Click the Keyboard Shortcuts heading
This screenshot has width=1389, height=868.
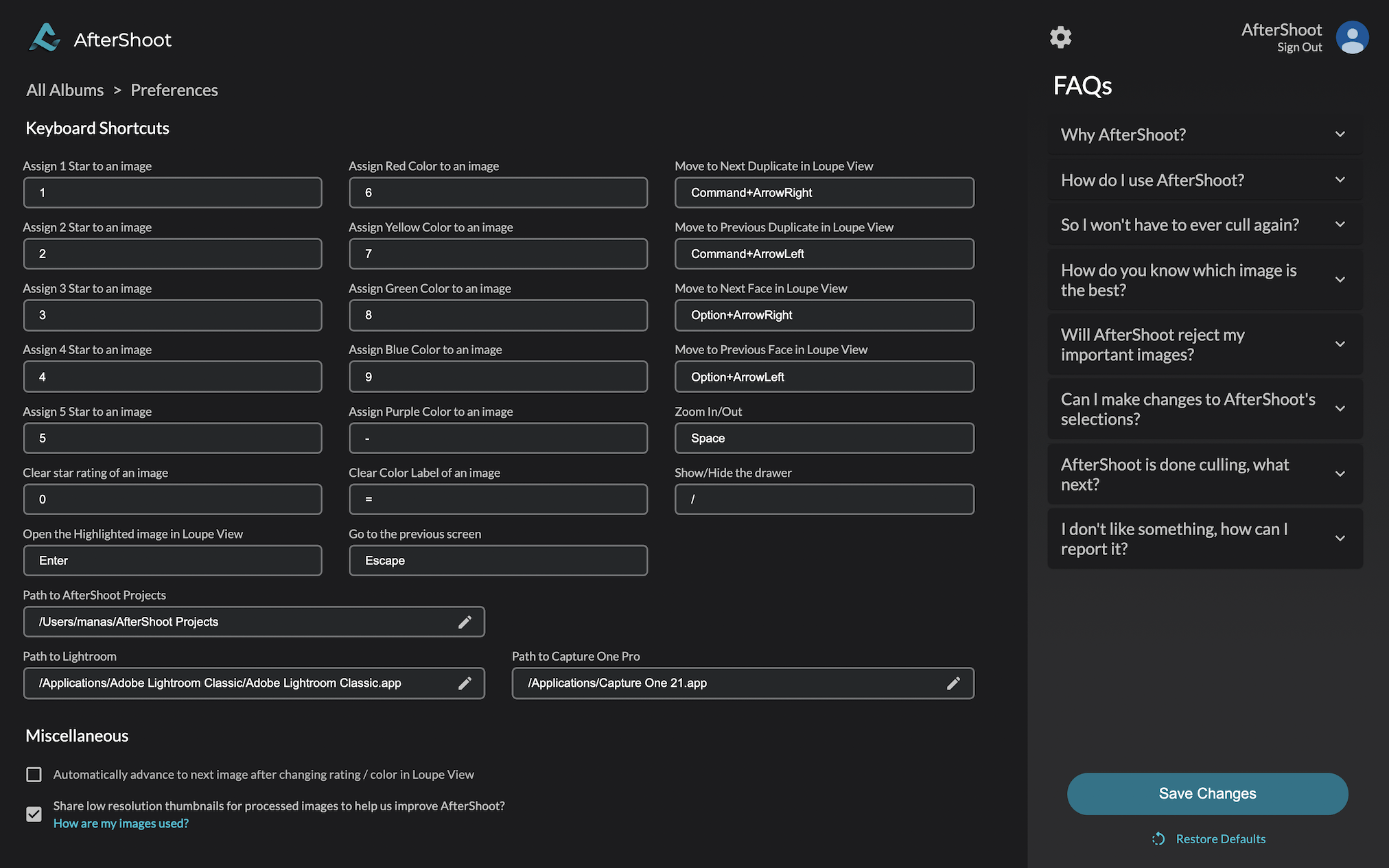(x=97, y=128)
